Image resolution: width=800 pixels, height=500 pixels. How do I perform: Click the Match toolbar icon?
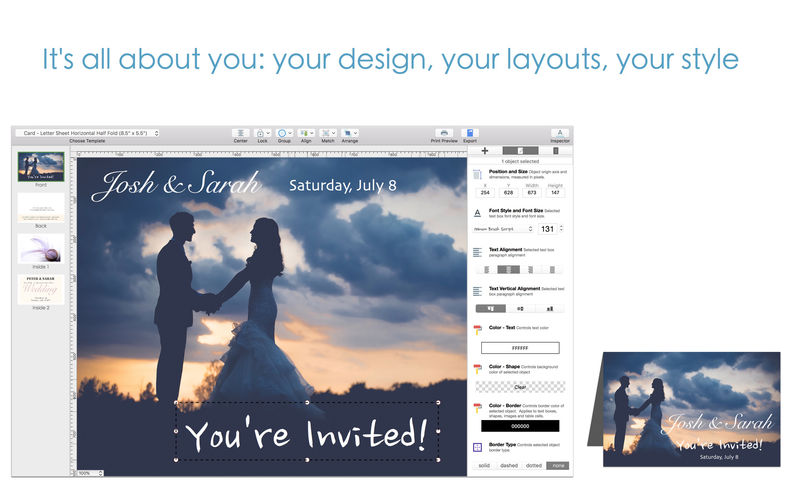pyautogui.click(x=326, y=133)
